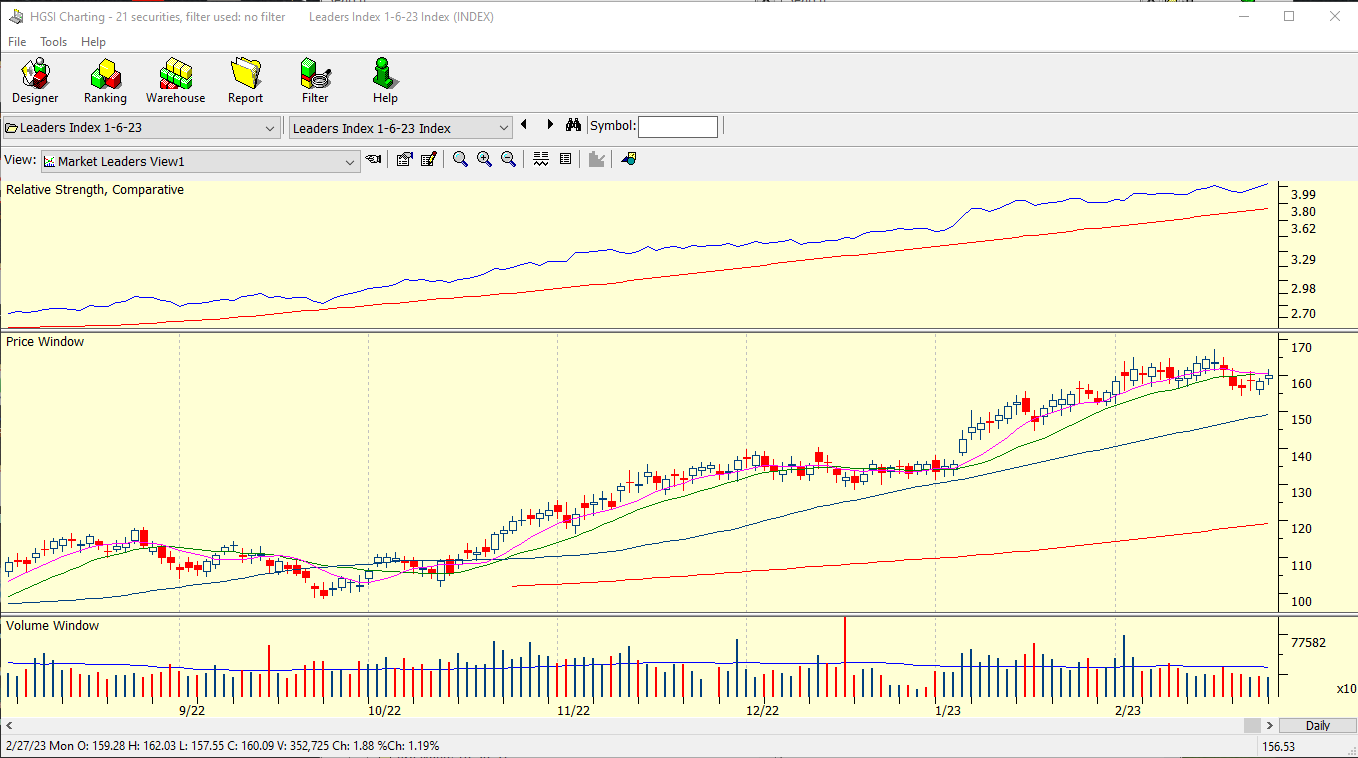This screenshot has height=758, width=1358.
Task: Zoom in with the plus magnifier
Action: tap(484, 159)
